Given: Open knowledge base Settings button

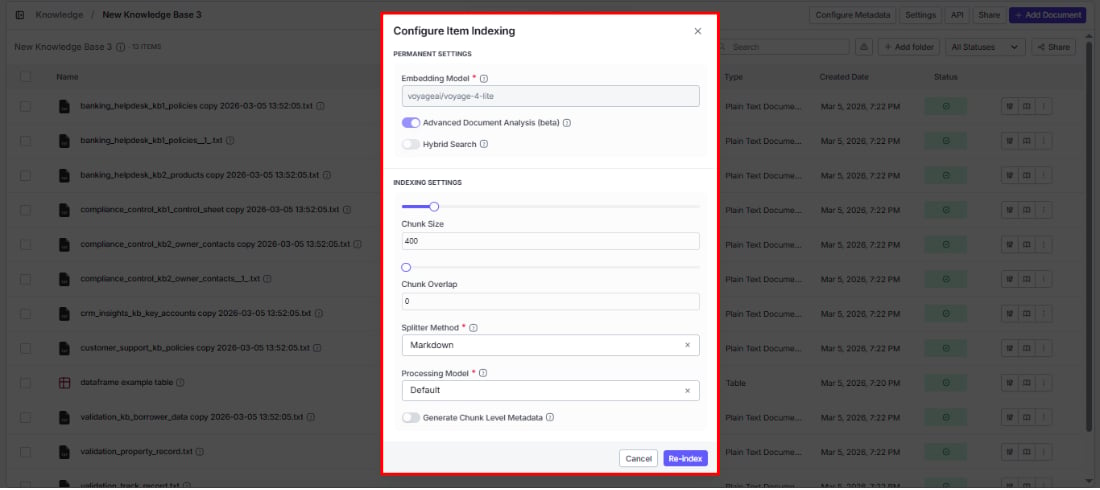Looking at the screenshot, I should (x=920, y=15).
